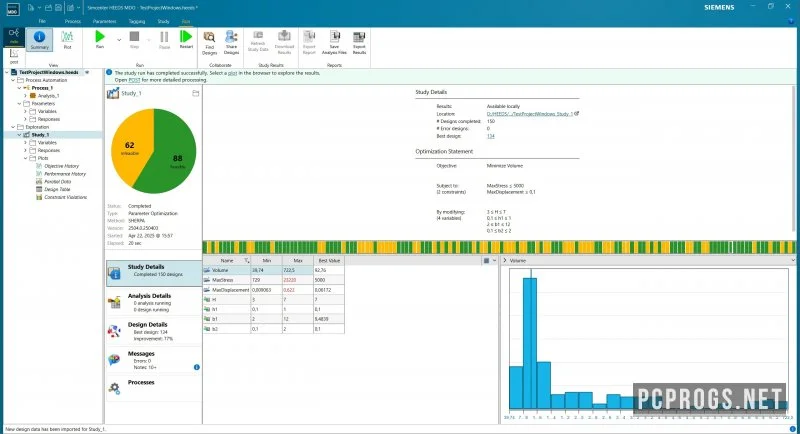Click the info icon in status bar
The height and width of the screenshot is (434, 800).
[x=792, y=429]
